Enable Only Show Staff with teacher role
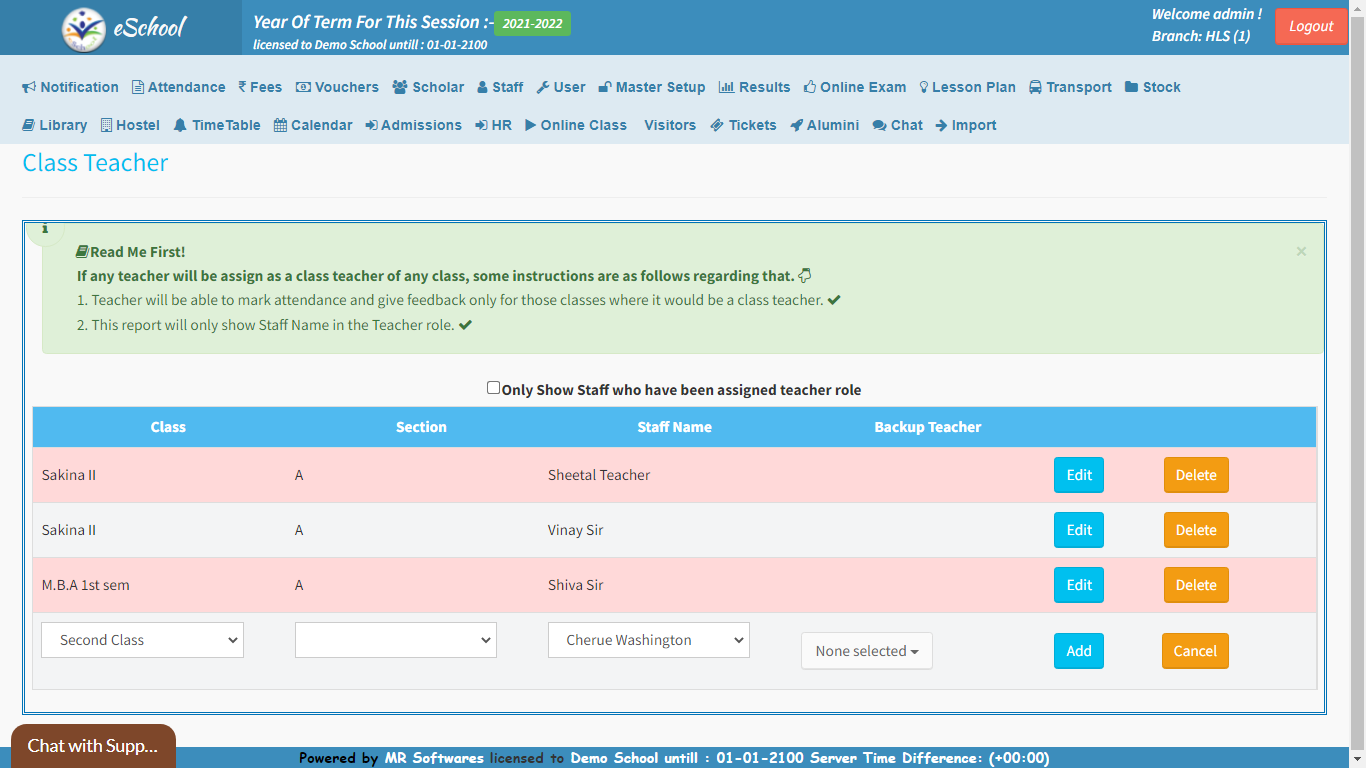 (x=493, y=388)
